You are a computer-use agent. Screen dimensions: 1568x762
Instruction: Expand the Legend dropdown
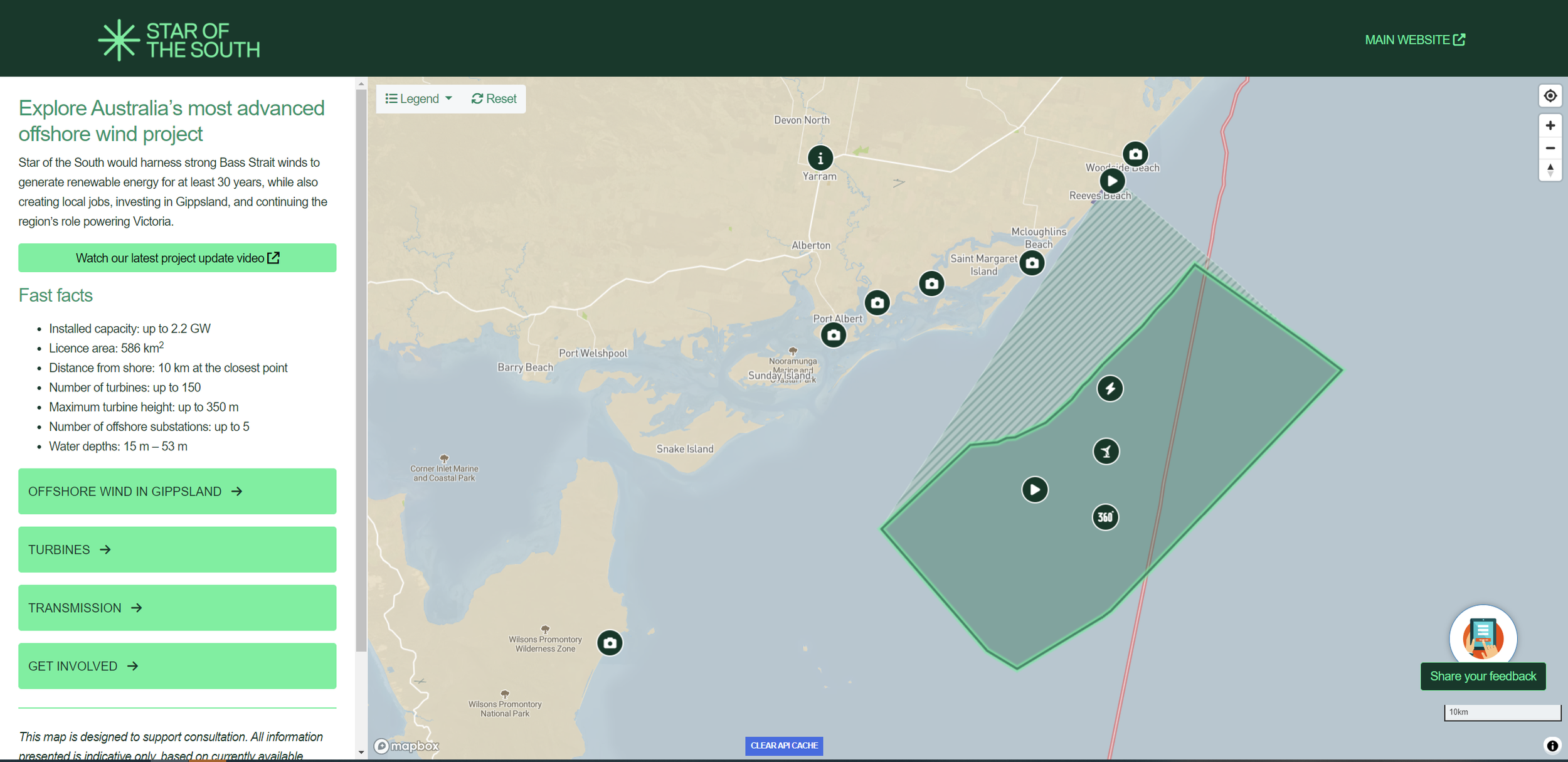coord(418,99)
